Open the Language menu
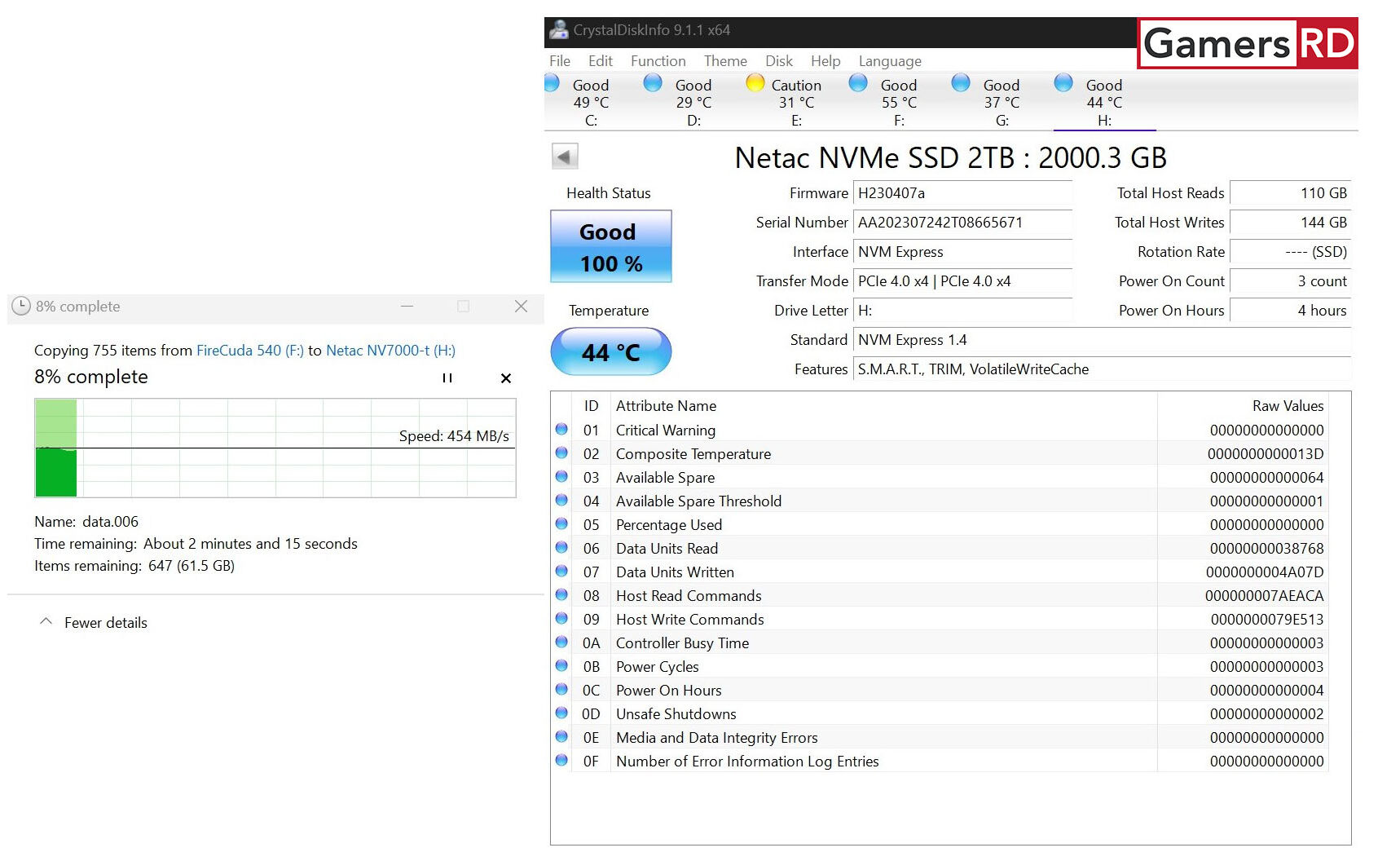1400x861 pixels. tap(890, 61)
